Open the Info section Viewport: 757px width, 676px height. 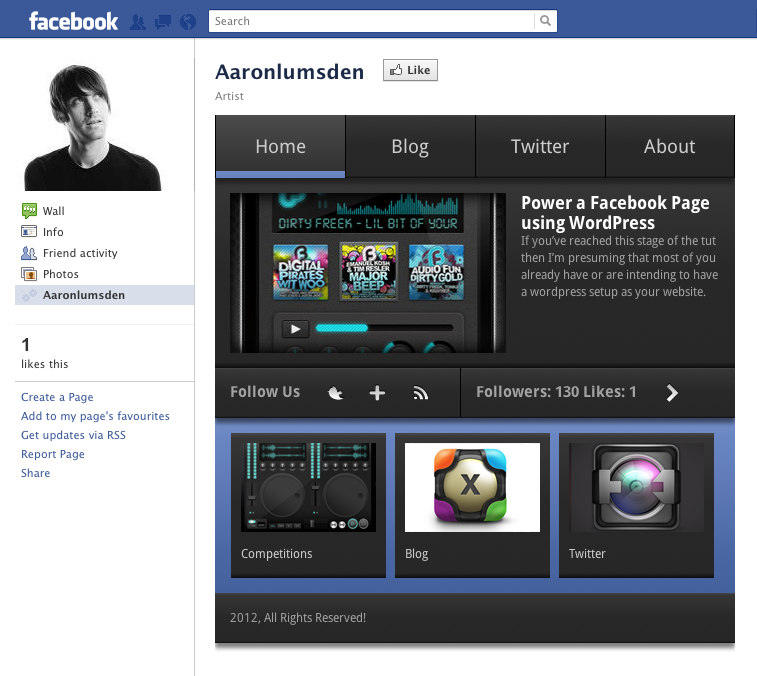pos(53,232)
